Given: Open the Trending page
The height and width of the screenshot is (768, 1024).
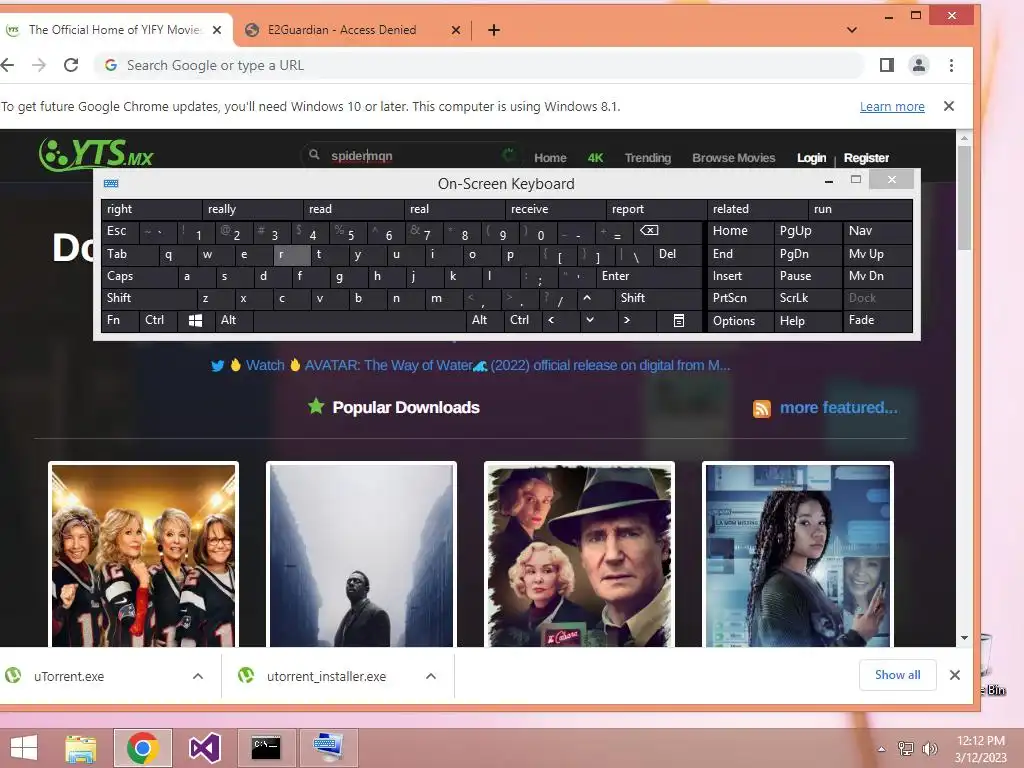Looking at the screenshot, I should pyautogui.click(x=647, y=158).
